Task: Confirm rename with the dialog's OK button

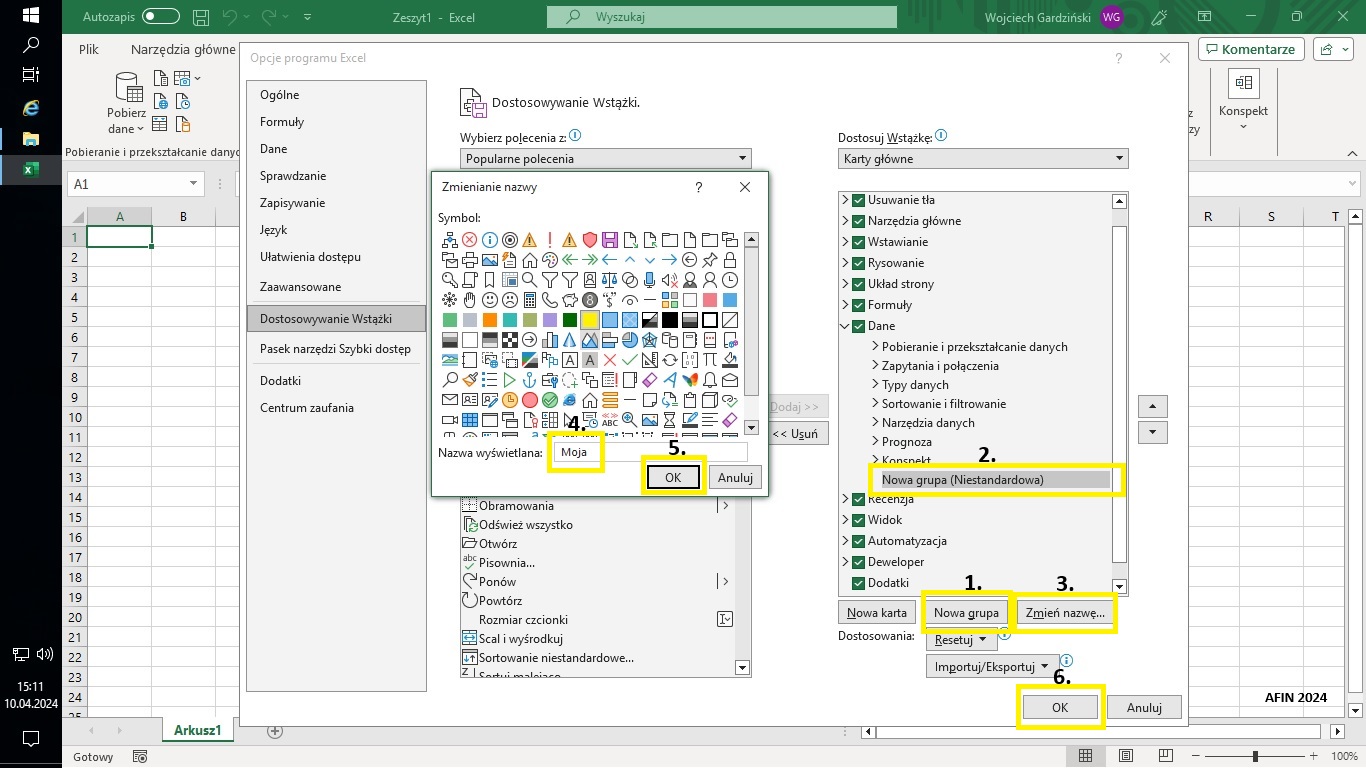Action: pos(673,478)
